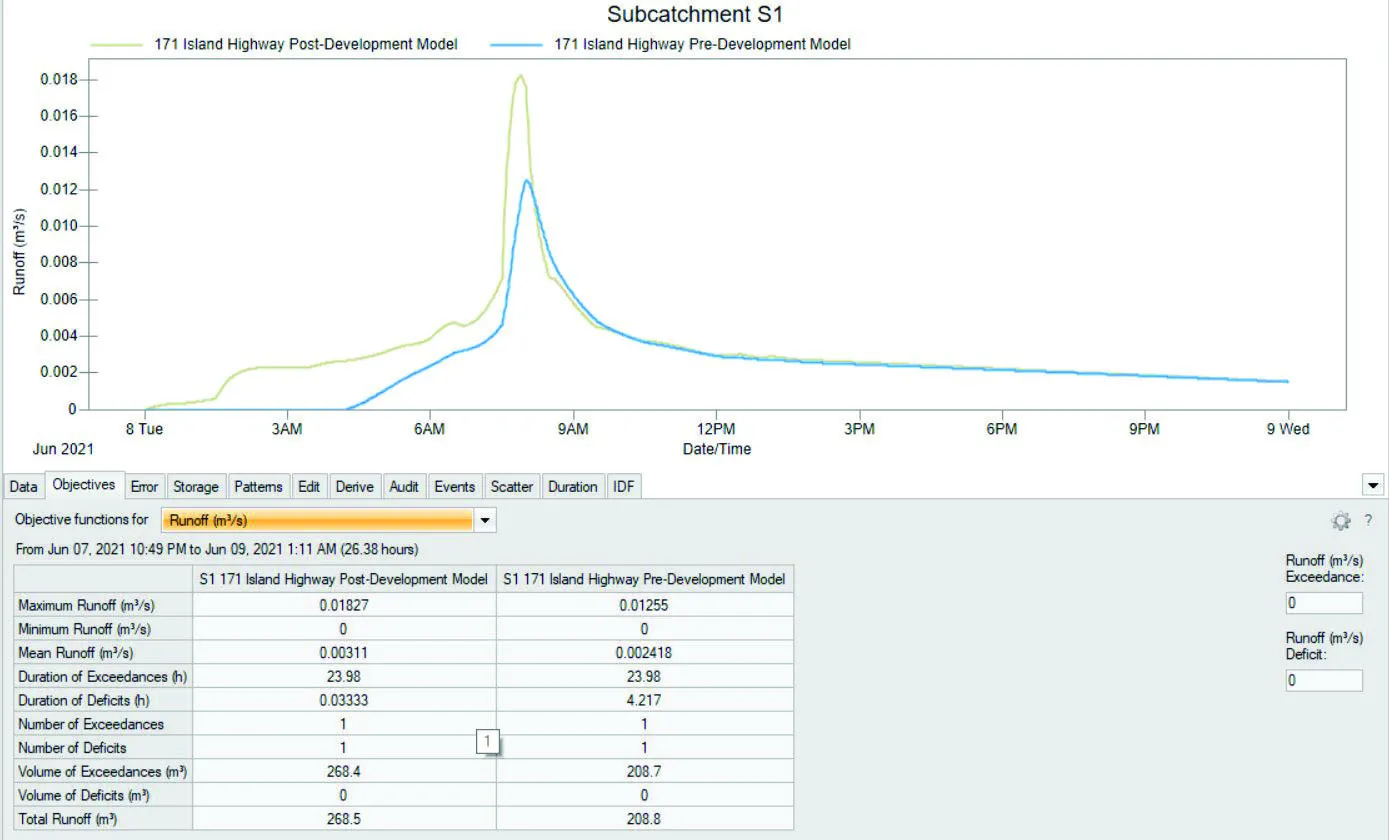Expand the Objective functions Runoff dropdown
This screenshot has width=1389, height=840.
pos(485,520)
